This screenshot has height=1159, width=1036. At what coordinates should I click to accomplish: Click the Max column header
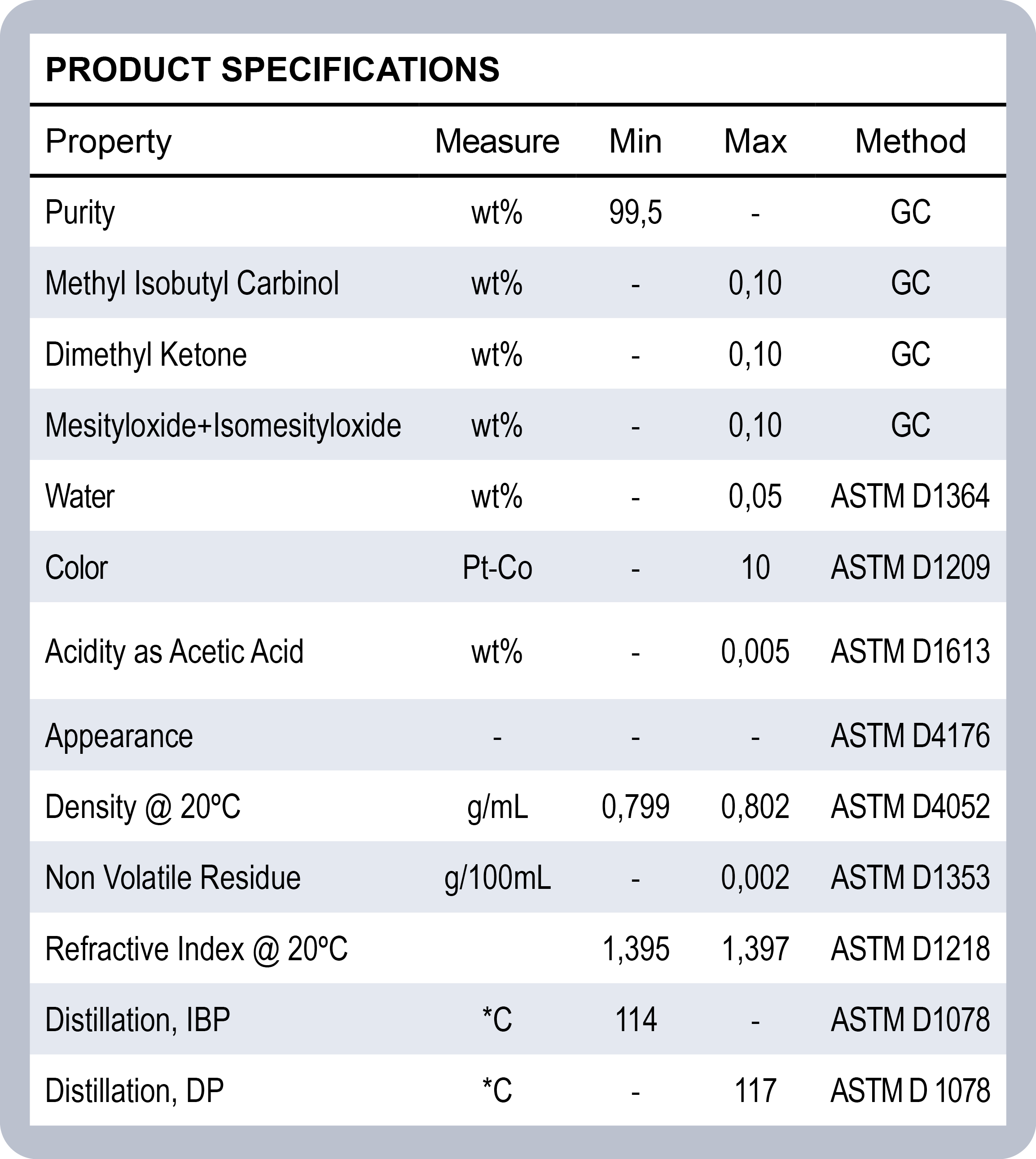coord(755,141)
